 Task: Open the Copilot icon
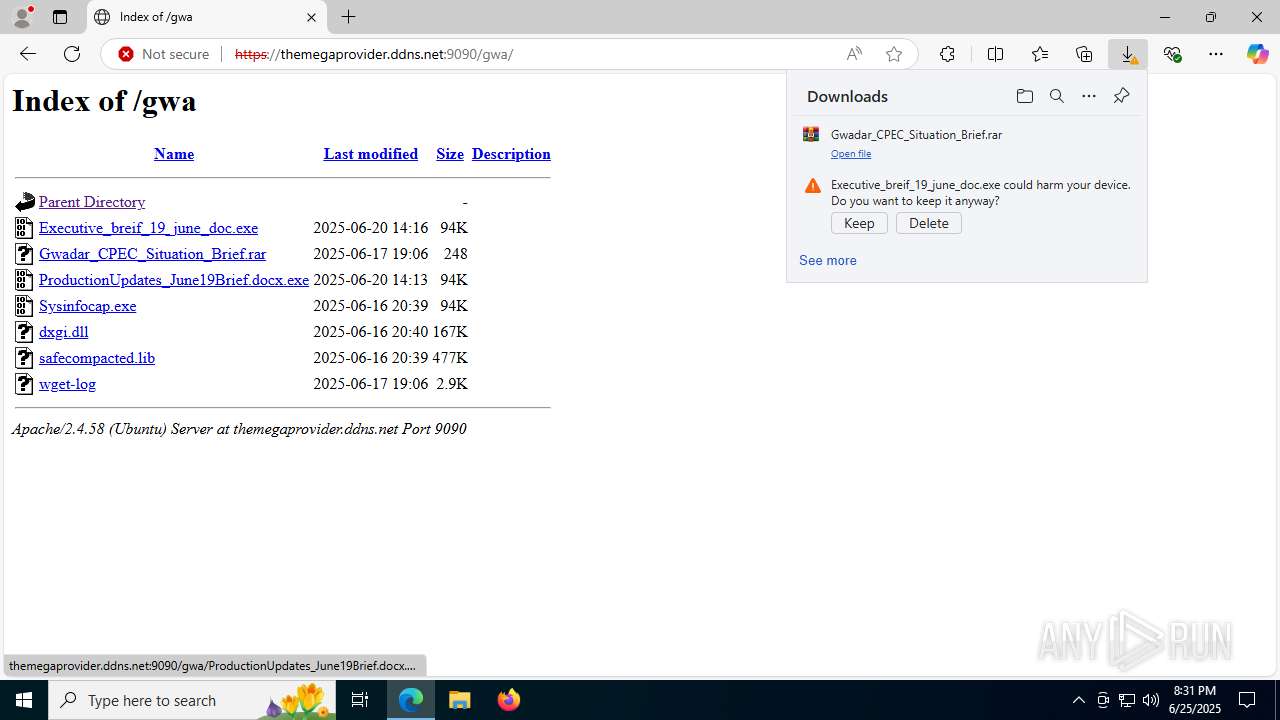pyautogui.click(x=1257, y=54)
